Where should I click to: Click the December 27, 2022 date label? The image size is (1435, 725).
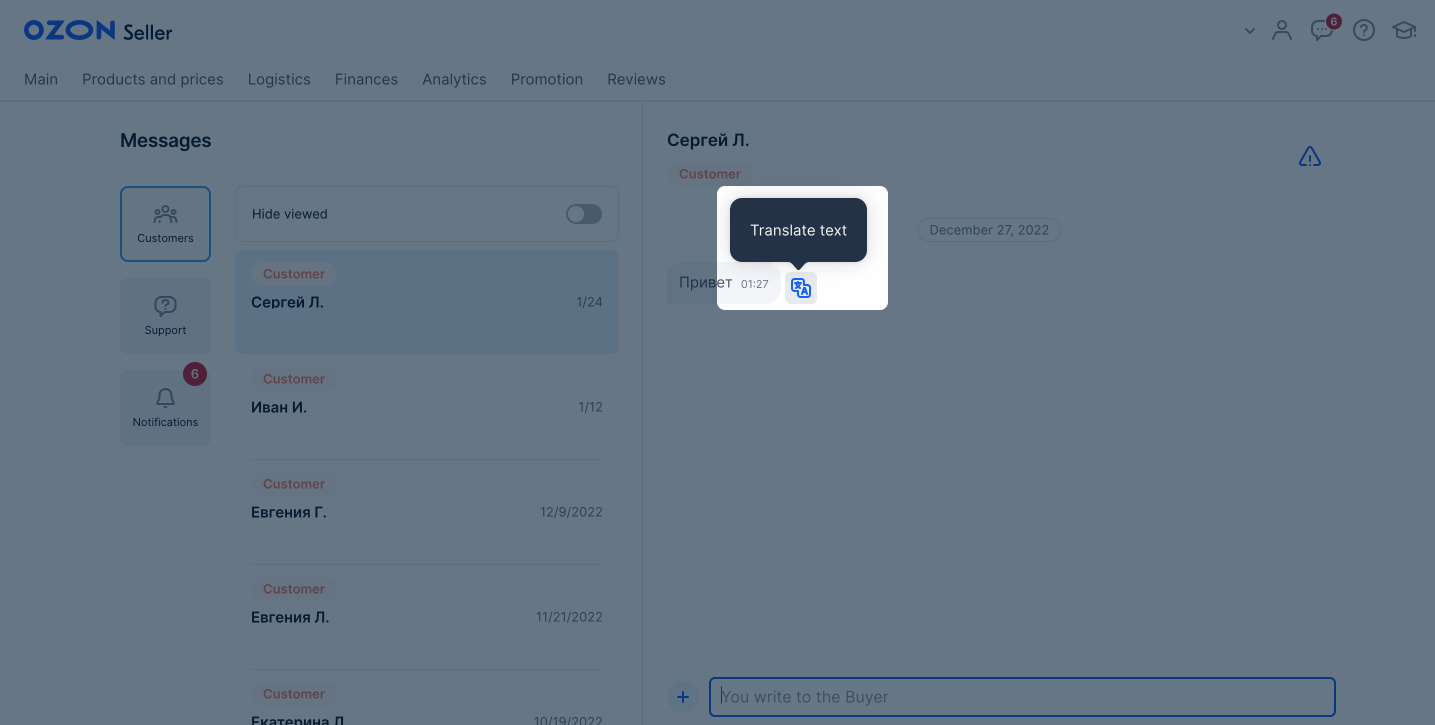[989, 230]
